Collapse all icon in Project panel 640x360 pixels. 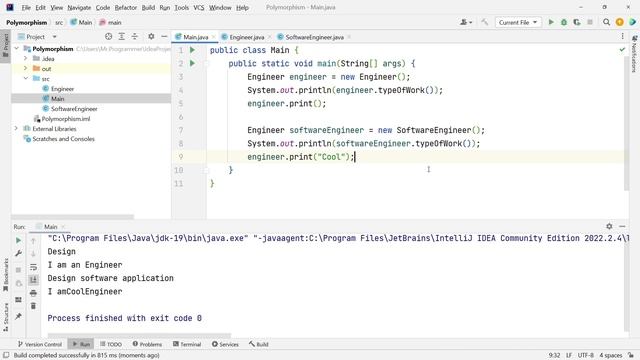[x=135, y=37]
